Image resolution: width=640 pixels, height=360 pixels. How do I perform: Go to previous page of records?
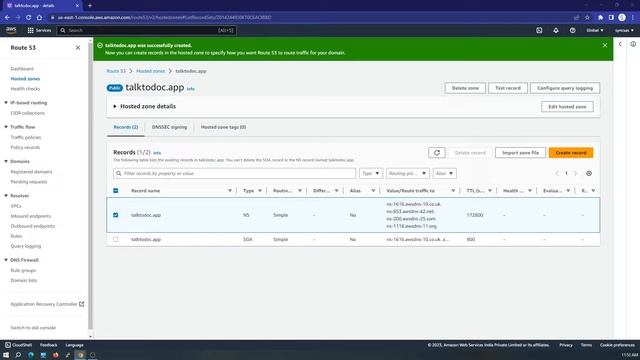tap(557, 173)
